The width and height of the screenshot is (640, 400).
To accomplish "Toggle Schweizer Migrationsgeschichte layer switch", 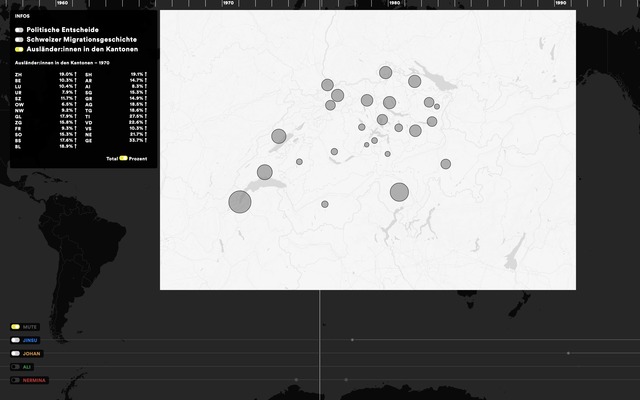I will coord(19,39).
